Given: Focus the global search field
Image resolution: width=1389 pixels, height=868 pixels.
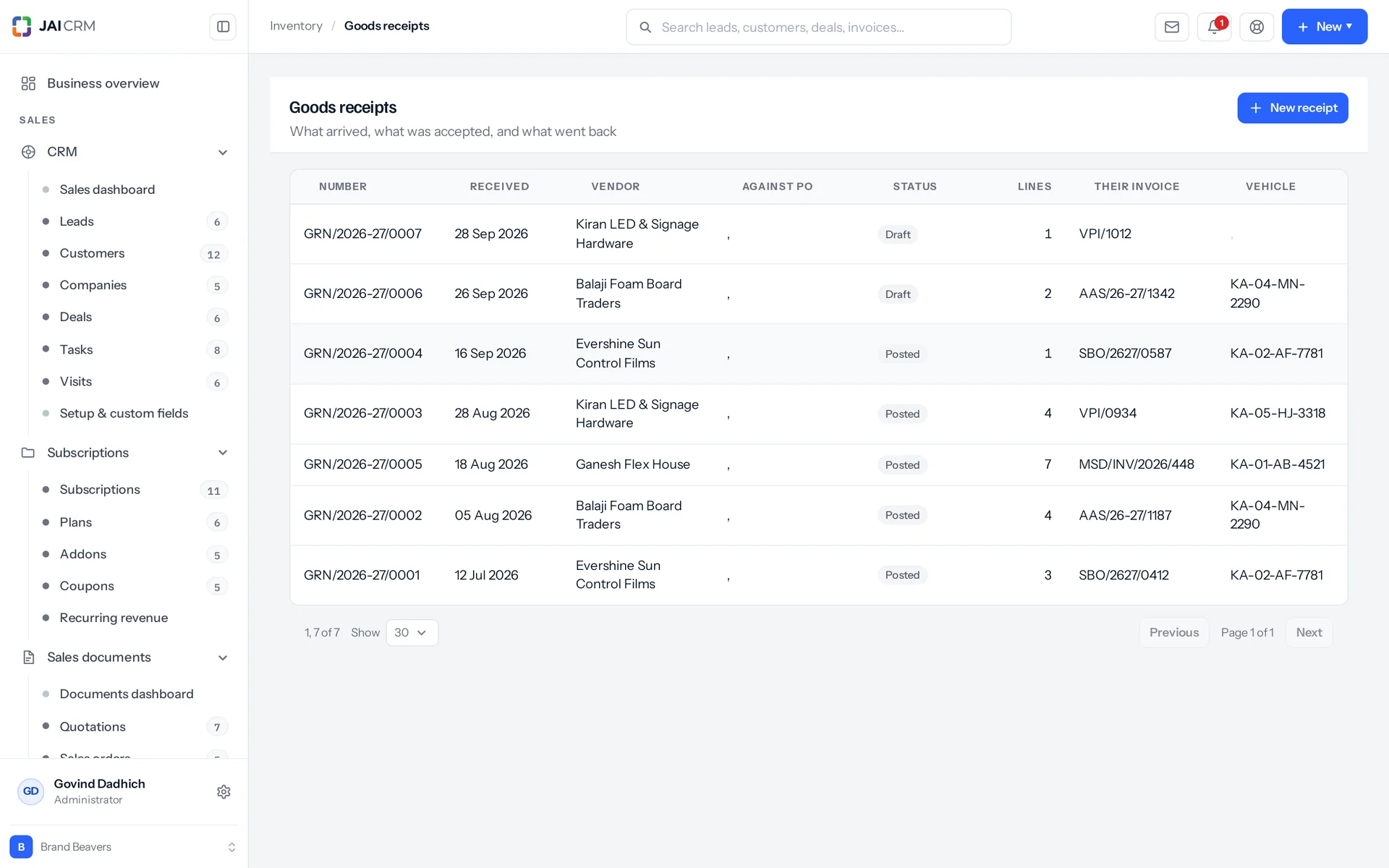Looking at the screenshot, I should click(x=818, y=27).
